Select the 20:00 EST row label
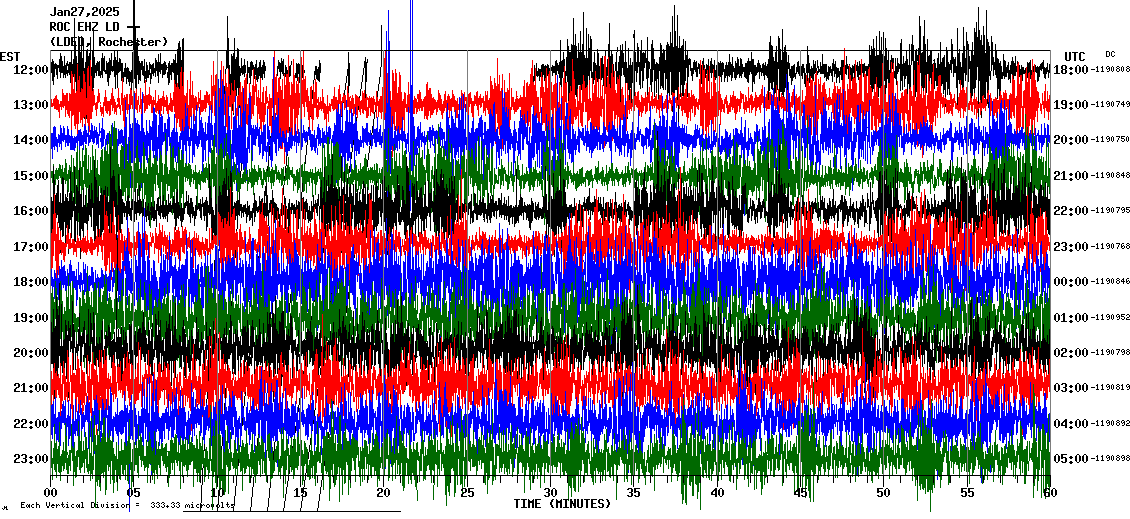 tap(31, 353)
